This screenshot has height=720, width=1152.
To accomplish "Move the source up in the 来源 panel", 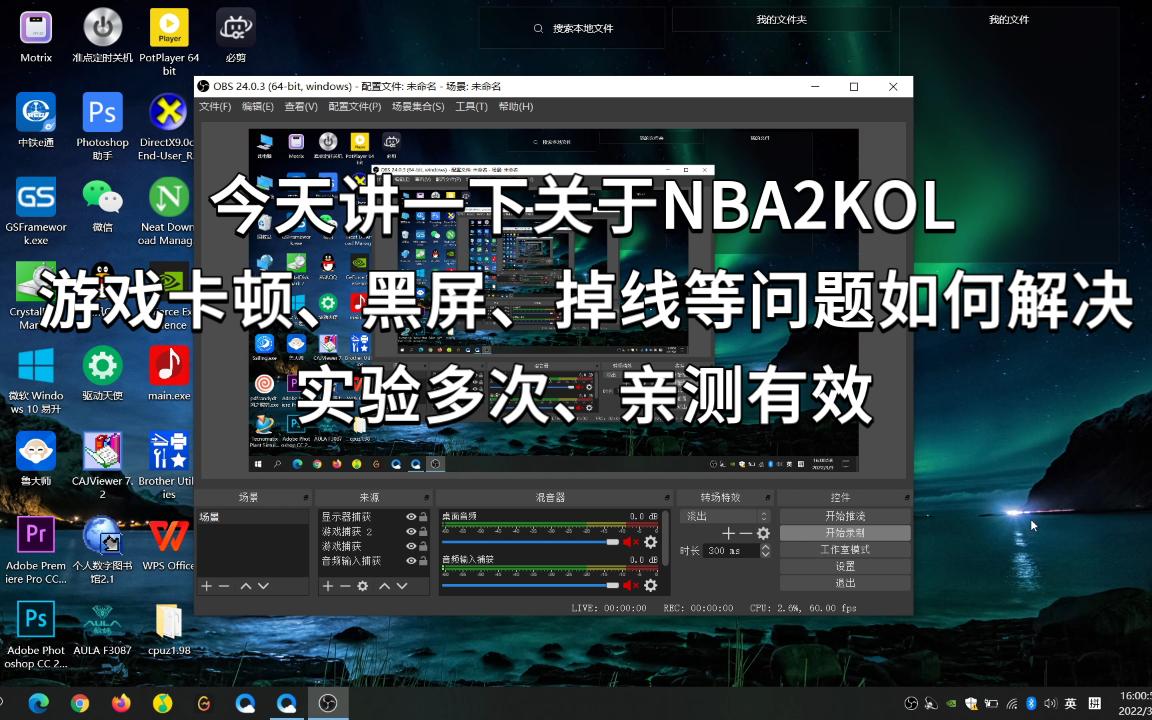I will (384, 586).
